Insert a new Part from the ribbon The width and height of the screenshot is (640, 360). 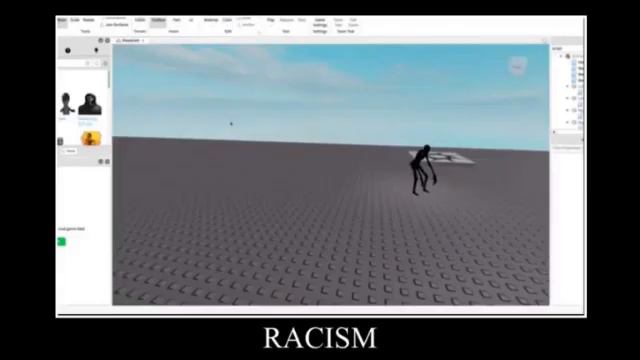pos(176,20)
